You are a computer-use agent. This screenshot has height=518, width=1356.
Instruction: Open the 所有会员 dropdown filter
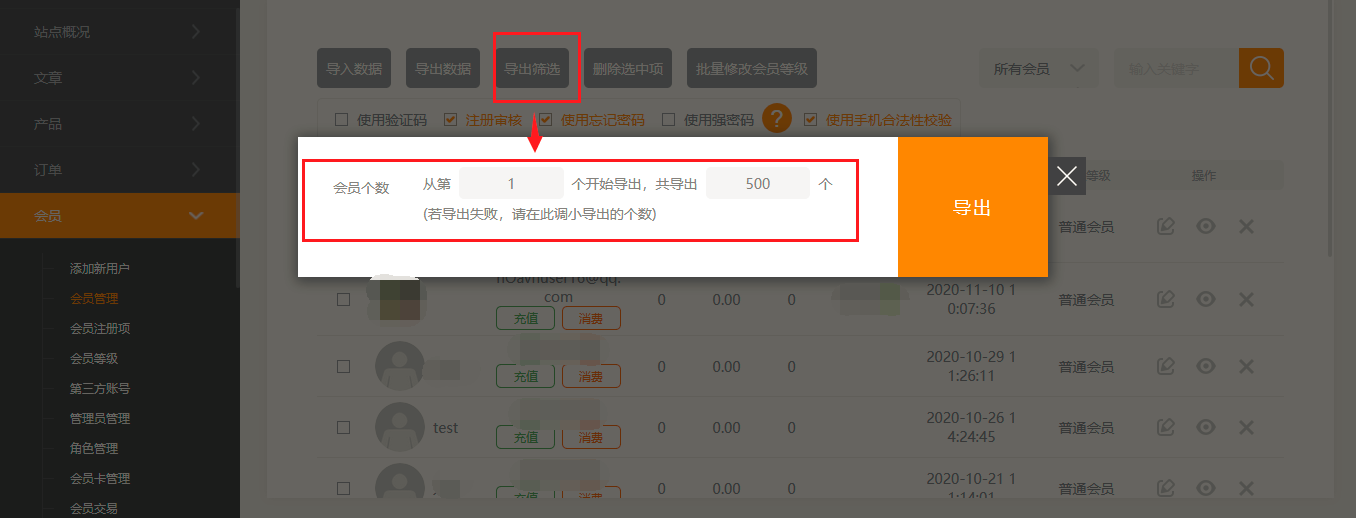point(1039,69)
